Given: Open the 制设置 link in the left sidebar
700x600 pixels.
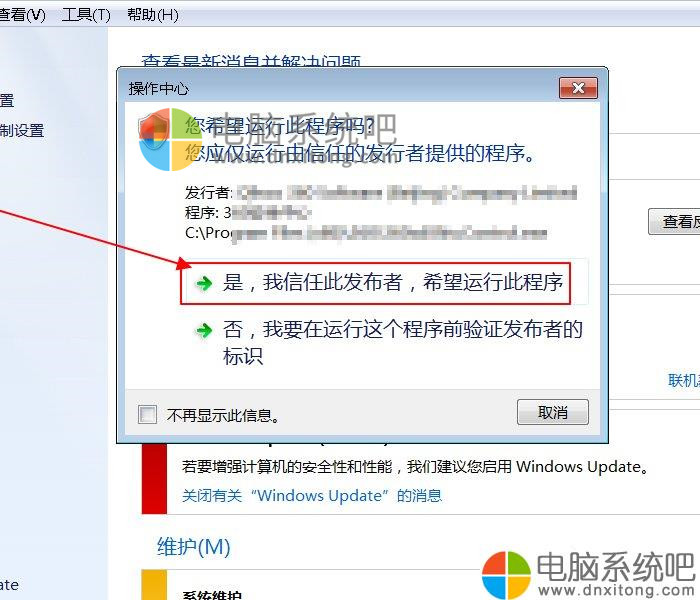Looking at the screenshot, I should [x=22, y=130].
